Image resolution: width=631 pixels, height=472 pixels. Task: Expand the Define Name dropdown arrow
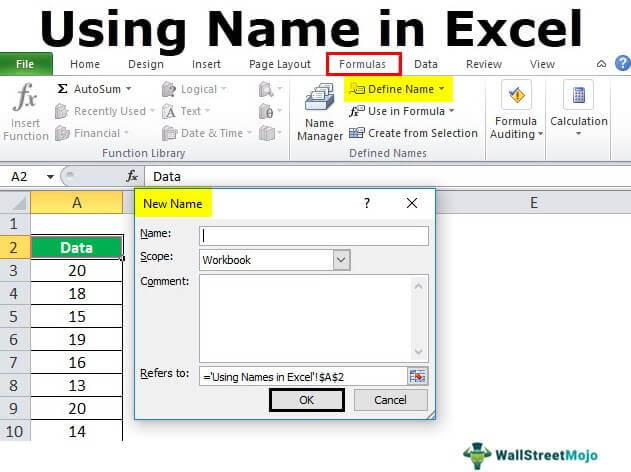(x=442, y=89)
